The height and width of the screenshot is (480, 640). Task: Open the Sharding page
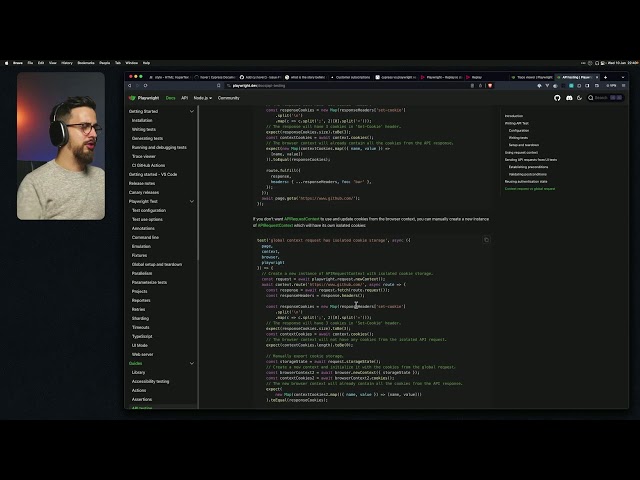pyautogui.click(x=140, y=318)
